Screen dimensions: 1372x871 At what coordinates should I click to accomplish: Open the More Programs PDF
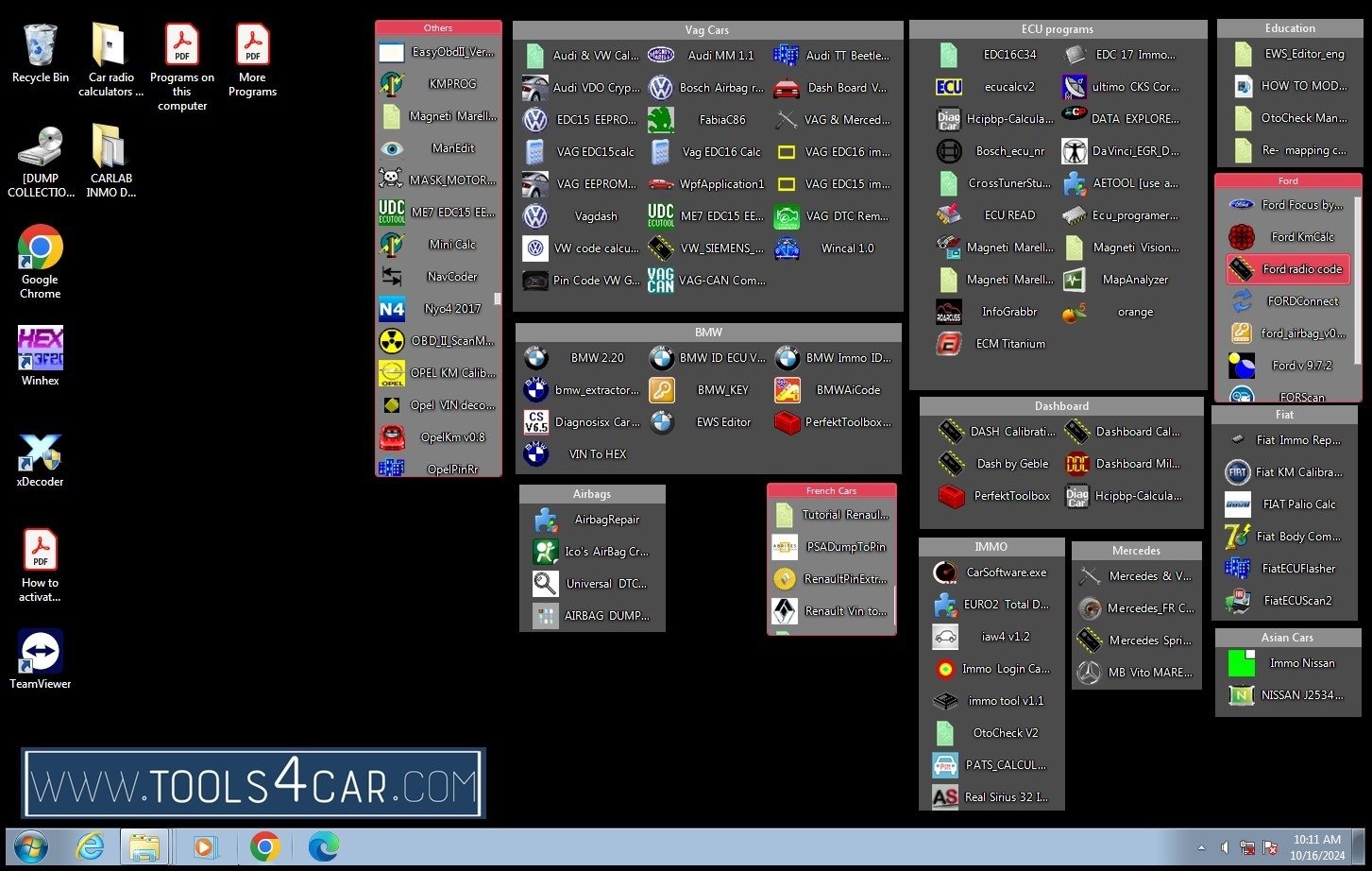point(252,60)
